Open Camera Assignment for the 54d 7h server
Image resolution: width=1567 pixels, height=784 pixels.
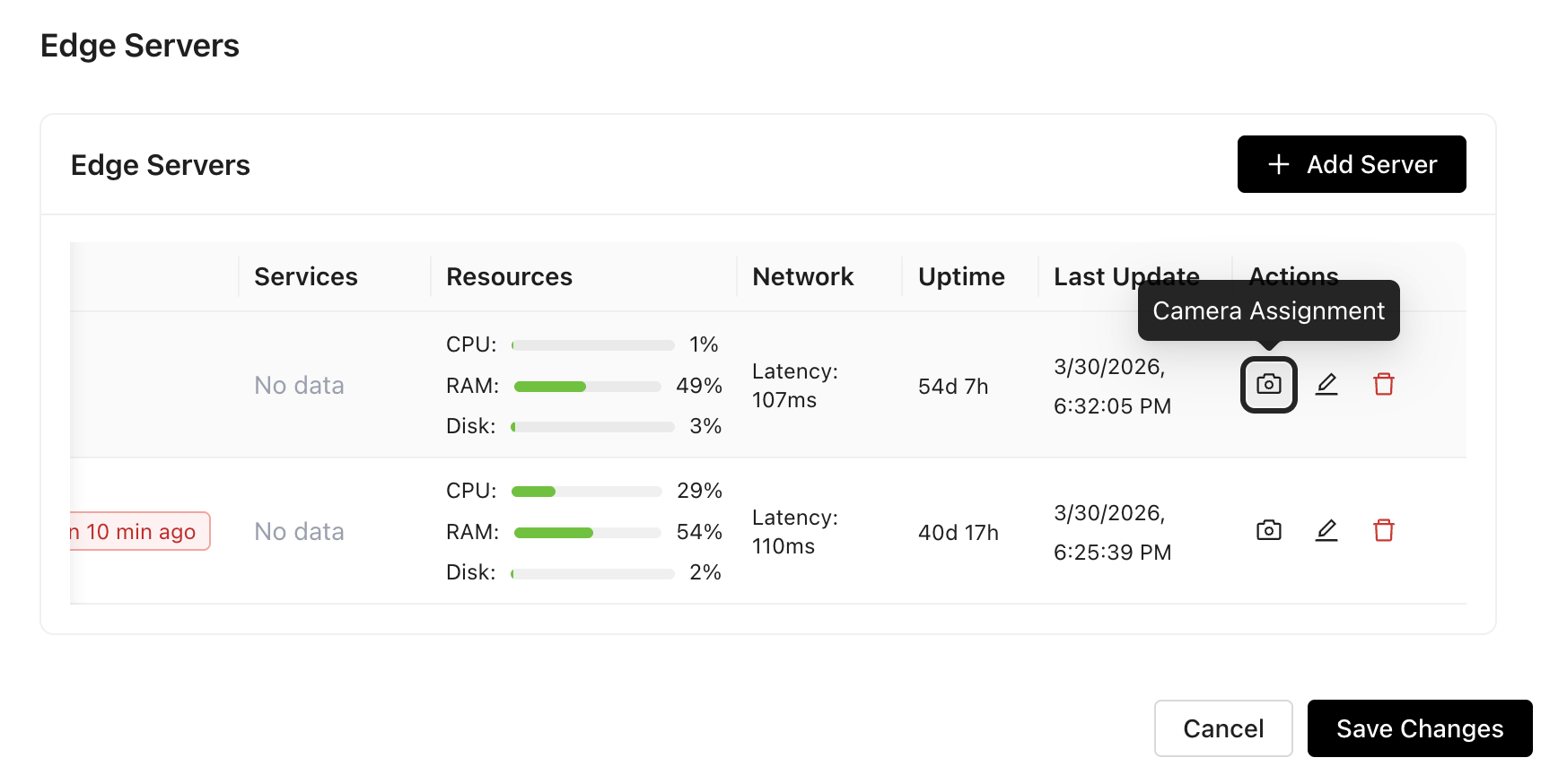tap(1268, 385)
